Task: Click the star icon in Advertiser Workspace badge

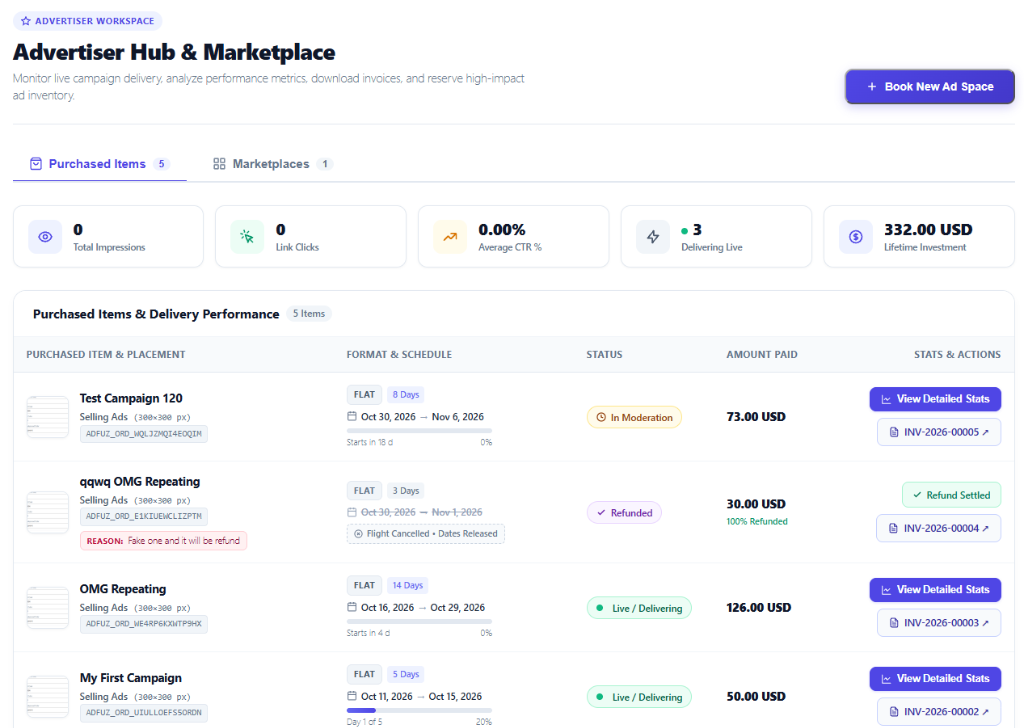Action: coord(25,21)
